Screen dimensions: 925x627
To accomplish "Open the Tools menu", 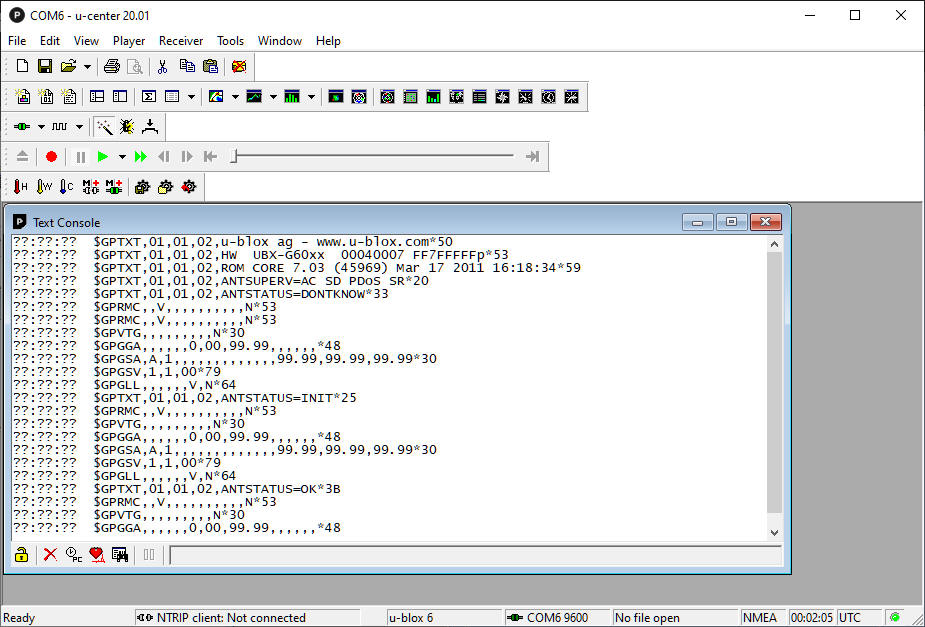I will click(230, 41).
